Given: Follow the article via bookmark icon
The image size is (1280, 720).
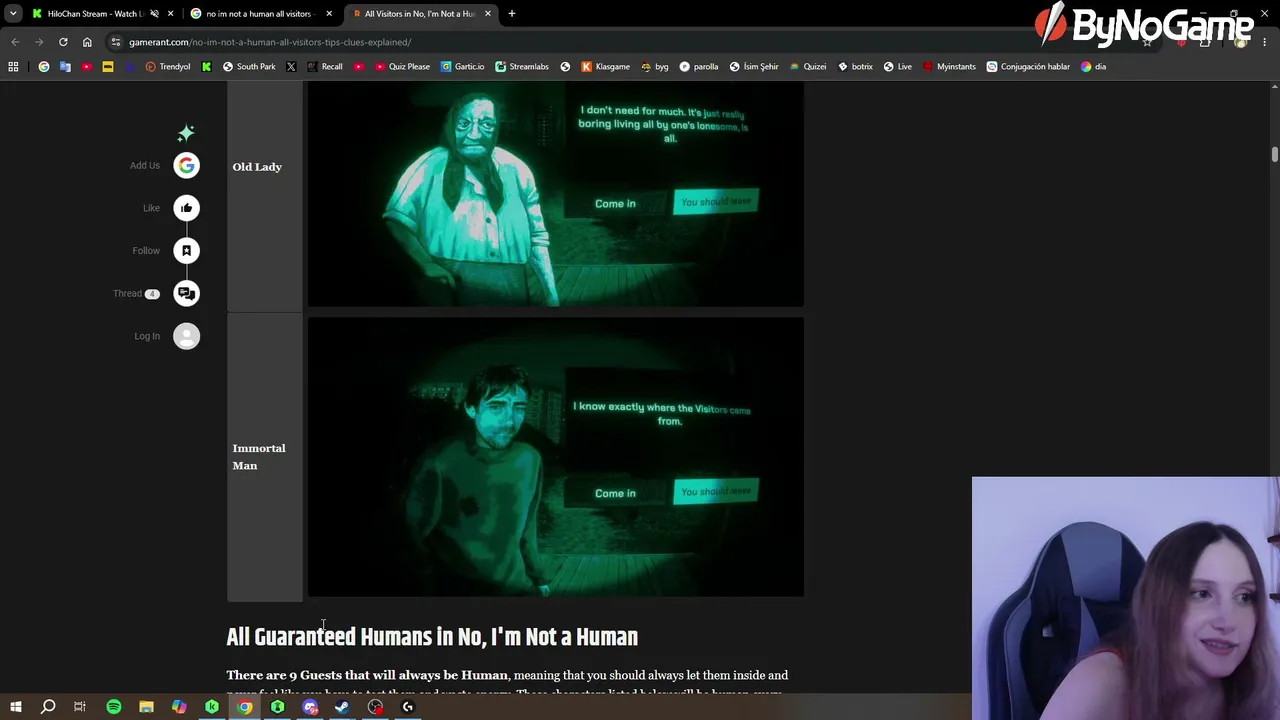Looking at the screenshot, I should tap(186, 251).
